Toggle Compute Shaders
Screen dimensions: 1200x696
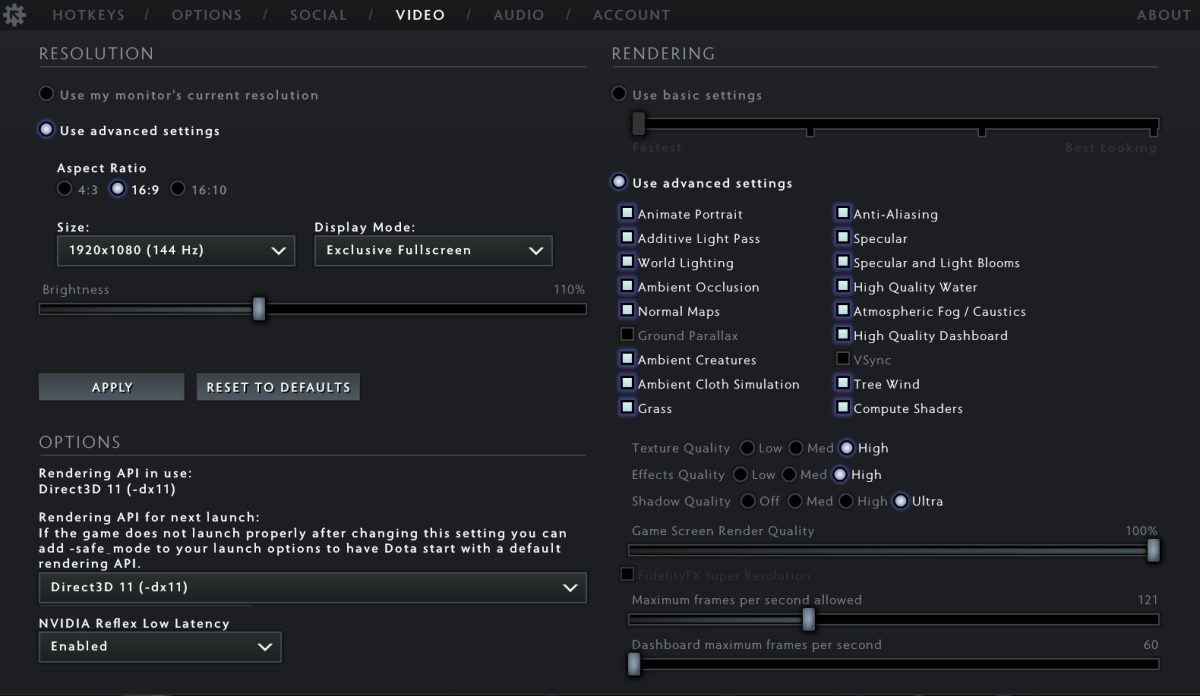pos(843,408)
